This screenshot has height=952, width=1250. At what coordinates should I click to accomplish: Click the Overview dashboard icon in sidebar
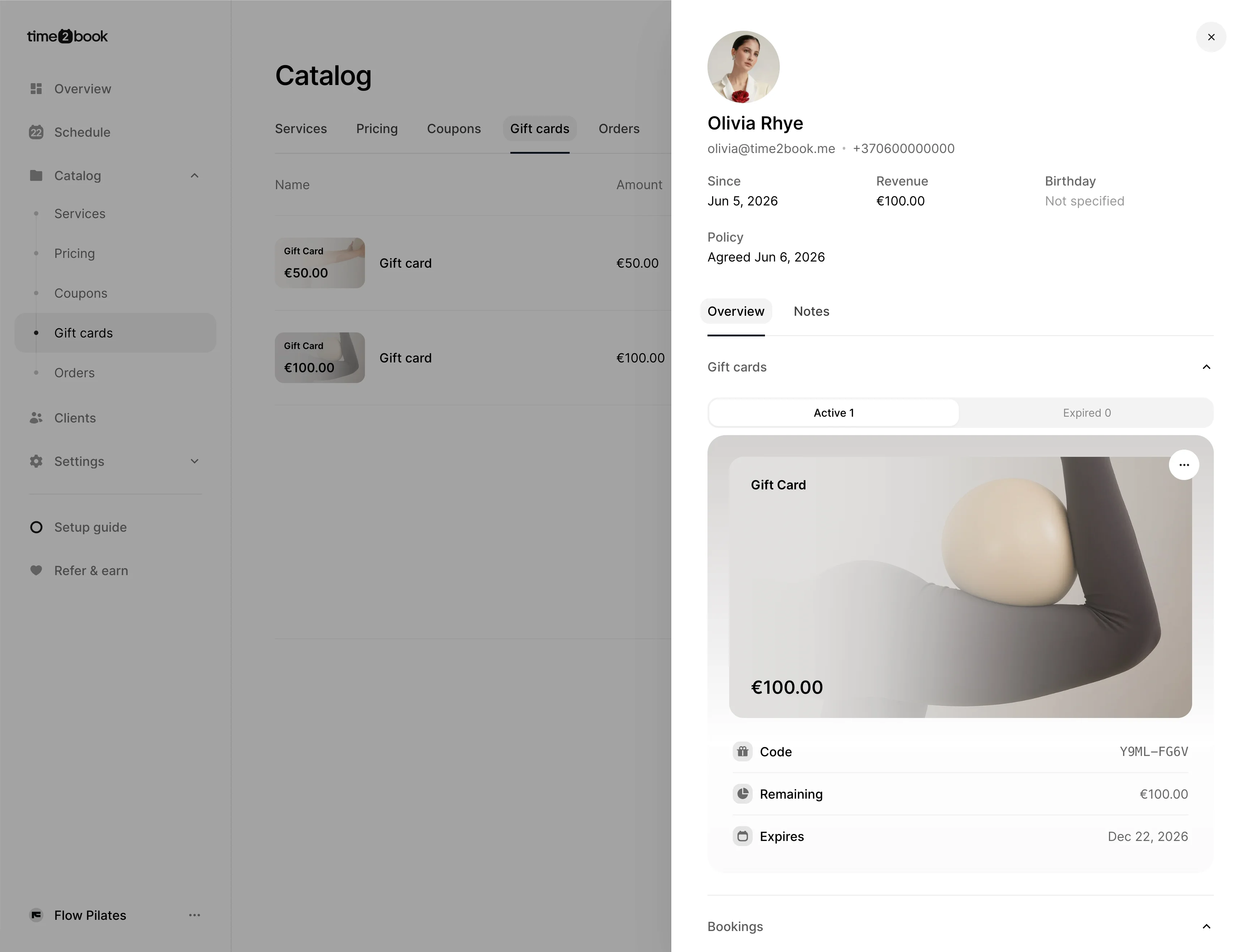pos(36,88)
